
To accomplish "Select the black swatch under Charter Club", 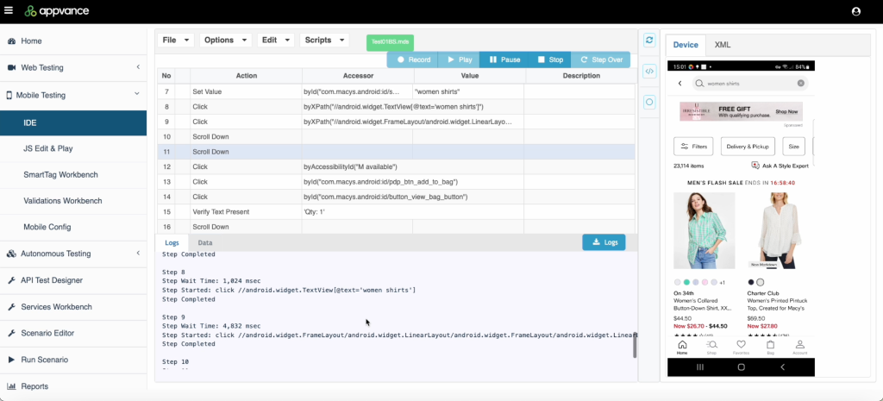I will point(751,282).
